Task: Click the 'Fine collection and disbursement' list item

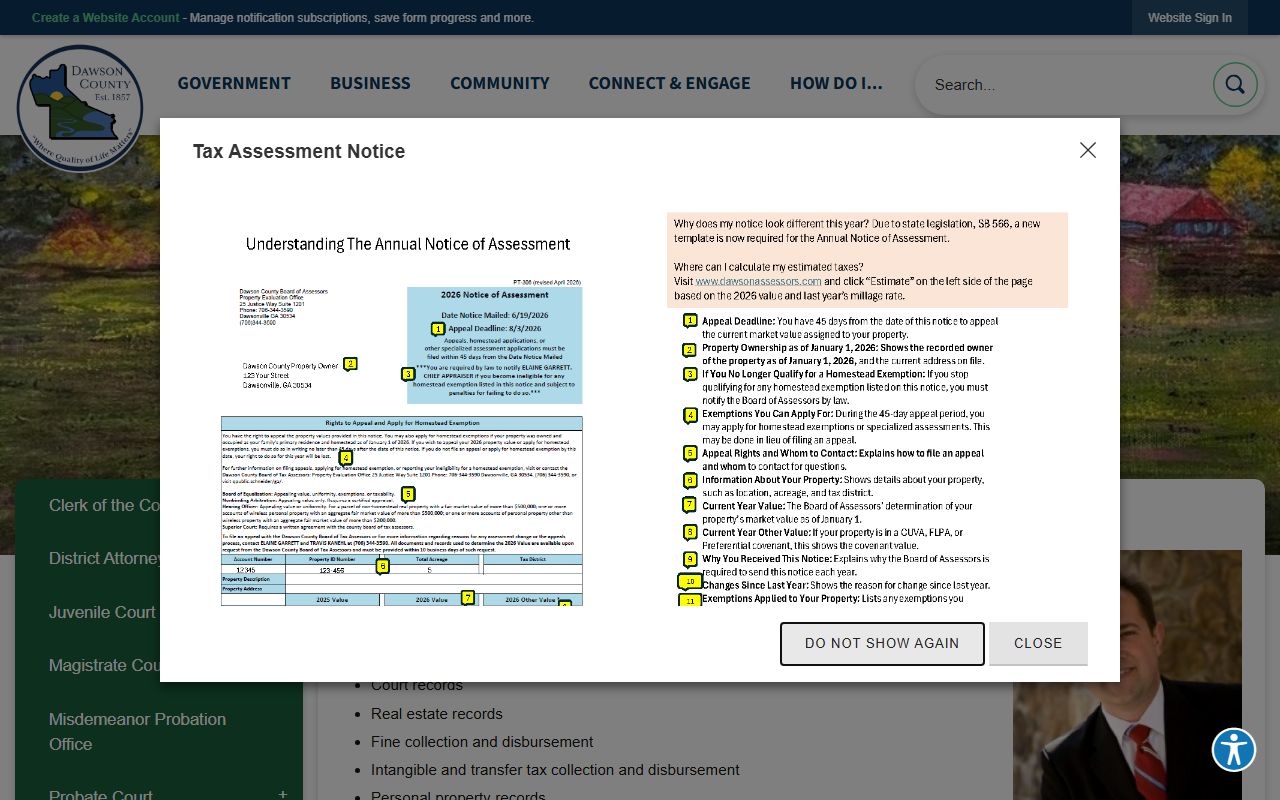Action: 482,742
